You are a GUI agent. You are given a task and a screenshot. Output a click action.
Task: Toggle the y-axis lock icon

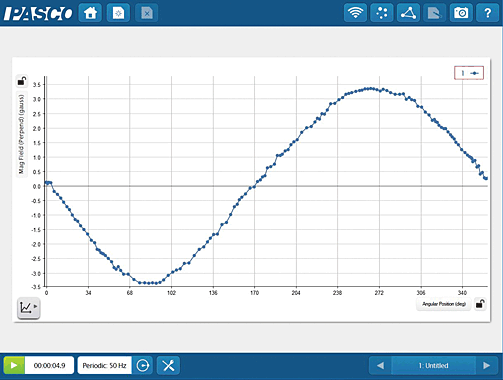(x=22, y=81)
